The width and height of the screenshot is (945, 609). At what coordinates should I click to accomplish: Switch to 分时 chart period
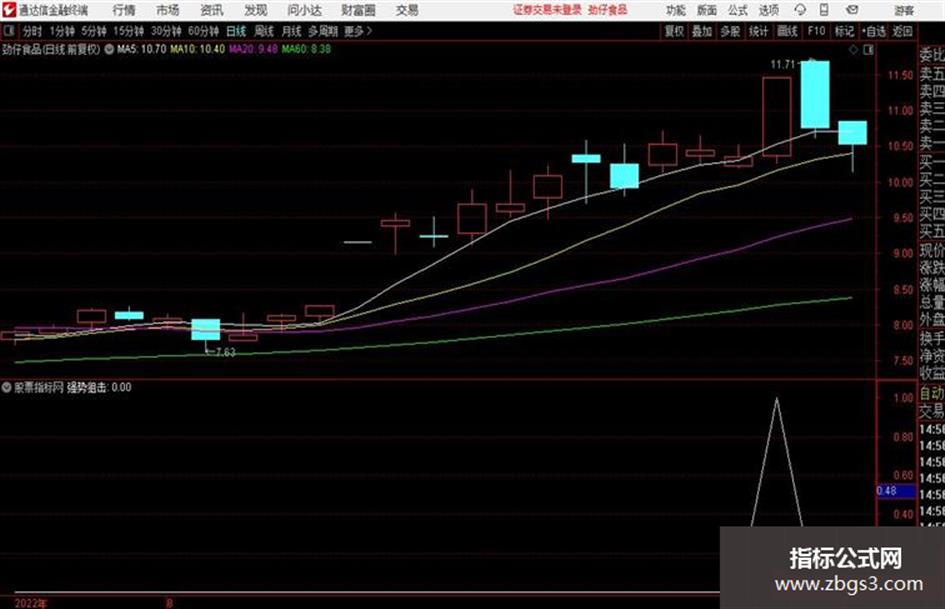[x=32, y=31]
